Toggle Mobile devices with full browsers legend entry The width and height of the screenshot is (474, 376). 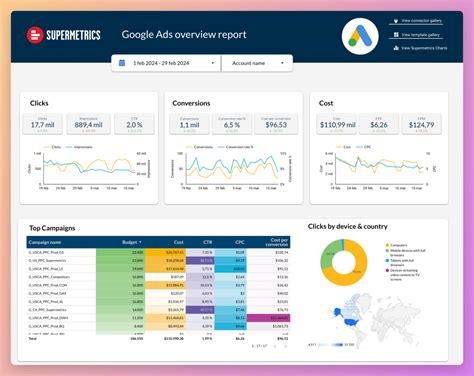[405, 252]
